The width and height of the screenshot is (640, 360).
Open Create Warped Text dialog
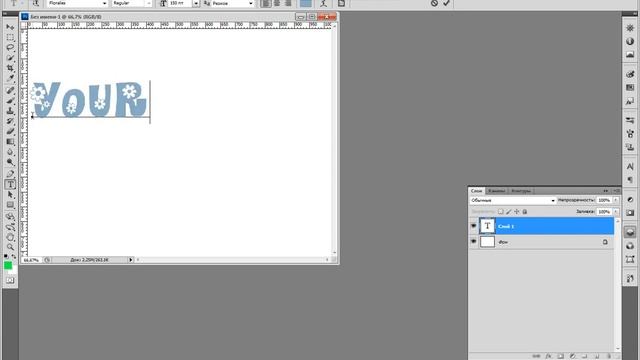(324, 3)
